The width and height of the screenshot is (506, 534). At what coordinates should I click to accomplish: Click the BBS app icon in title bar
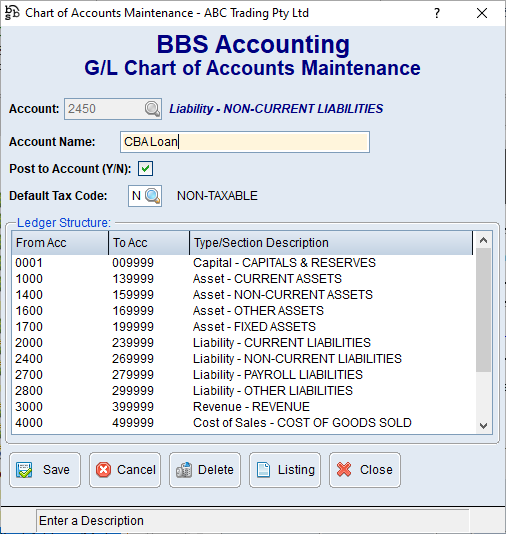pyautogui.click(x=12, y=13)
